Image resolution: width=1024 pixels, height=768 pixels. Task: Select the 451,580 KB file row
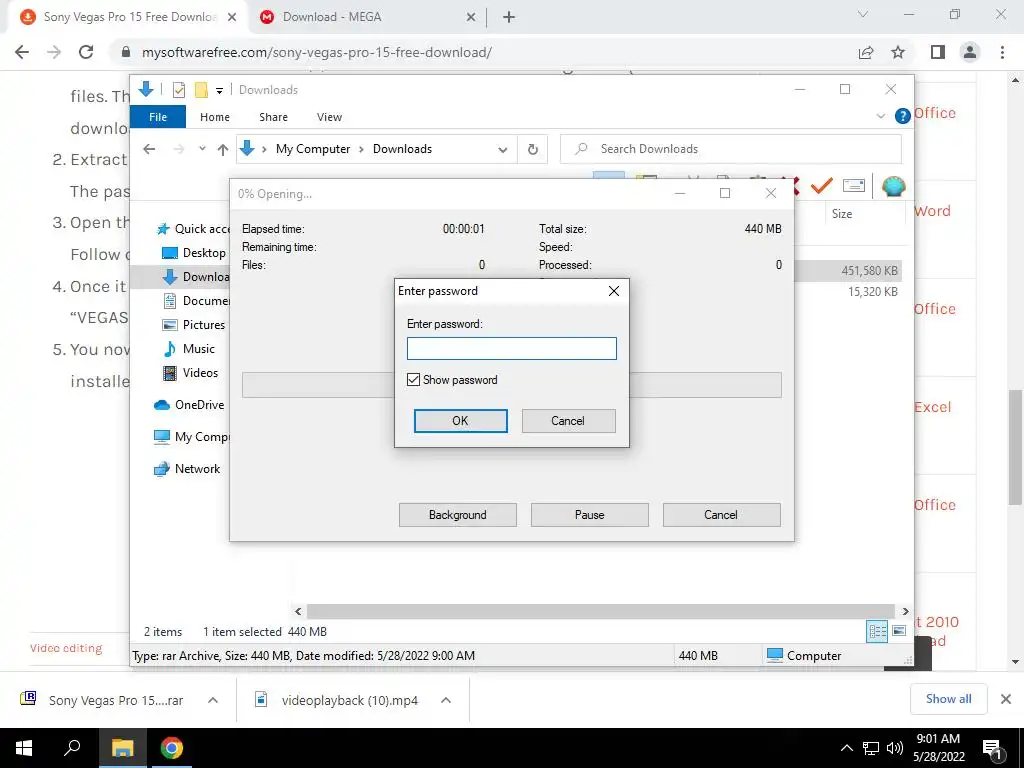[848, 270]
